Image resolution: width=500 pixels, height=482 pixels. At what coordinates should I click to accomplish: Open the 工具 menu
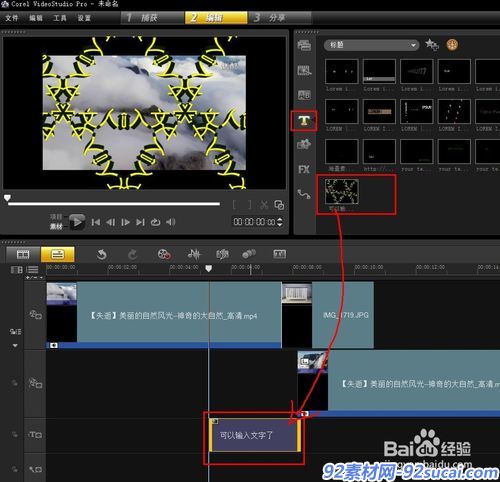pos(60,18)
